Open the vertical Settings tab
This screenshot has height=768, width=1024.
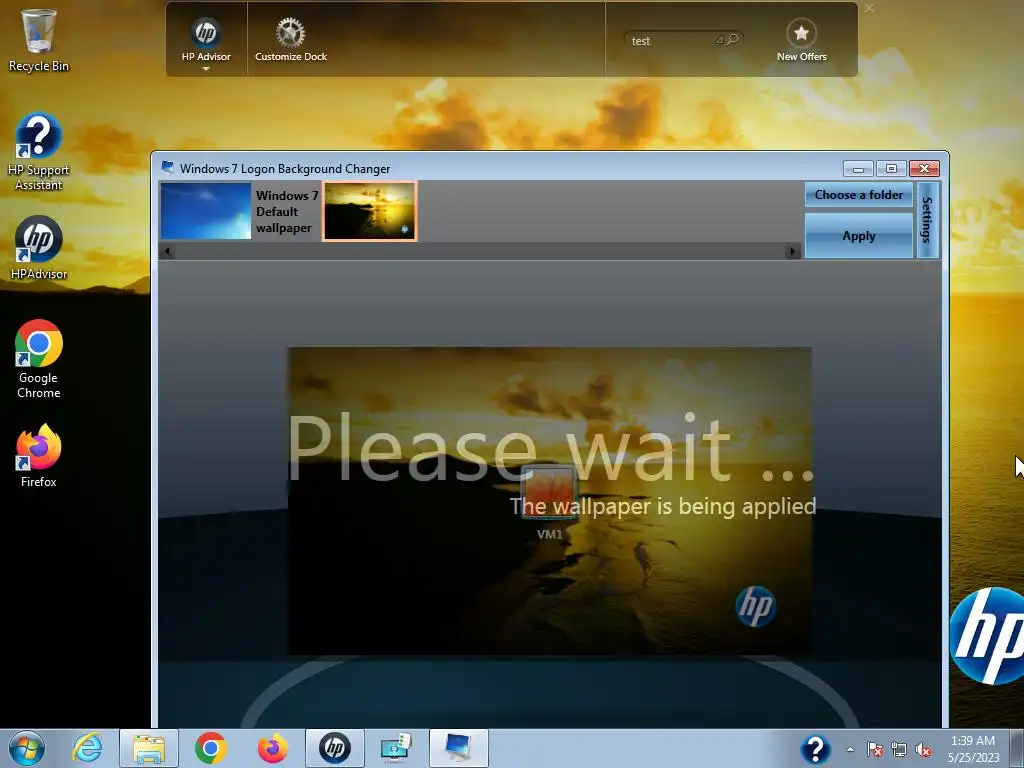click(x=927, y=220)
